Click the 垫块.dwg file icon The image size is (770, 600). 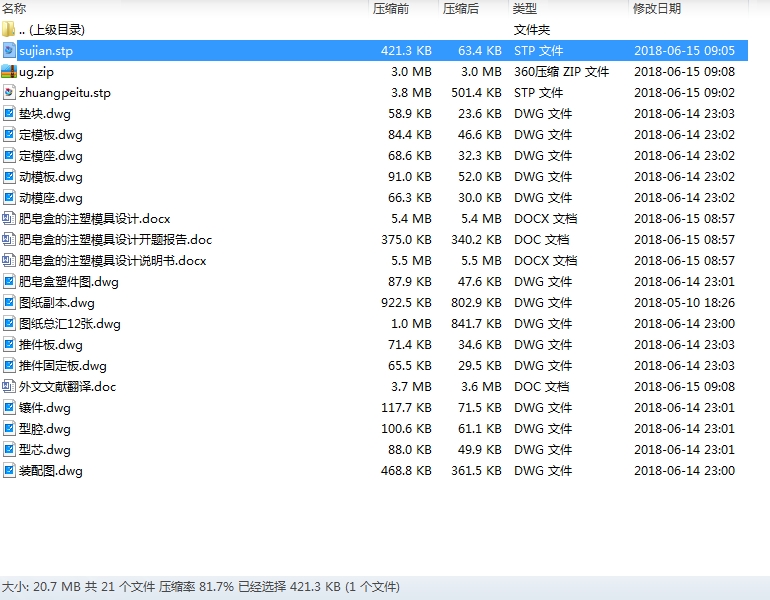[8, 114]
